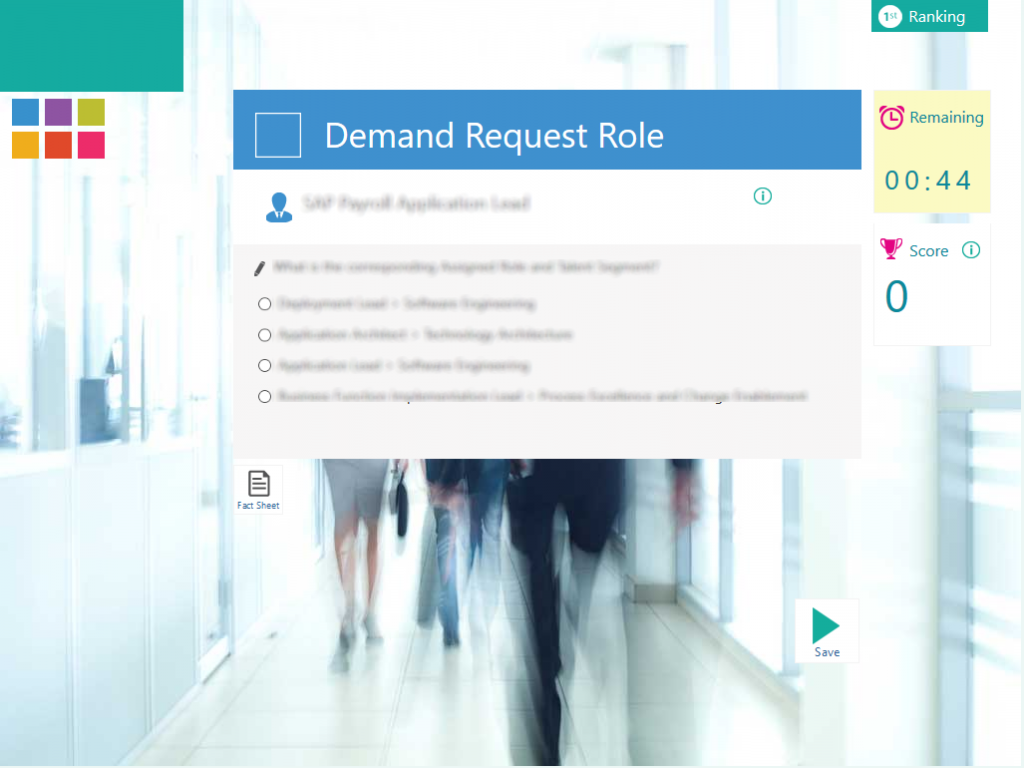Screen dimensions: 1024x768
Task: Check the box in the Demand Request Role header
Action: [277, 135]
